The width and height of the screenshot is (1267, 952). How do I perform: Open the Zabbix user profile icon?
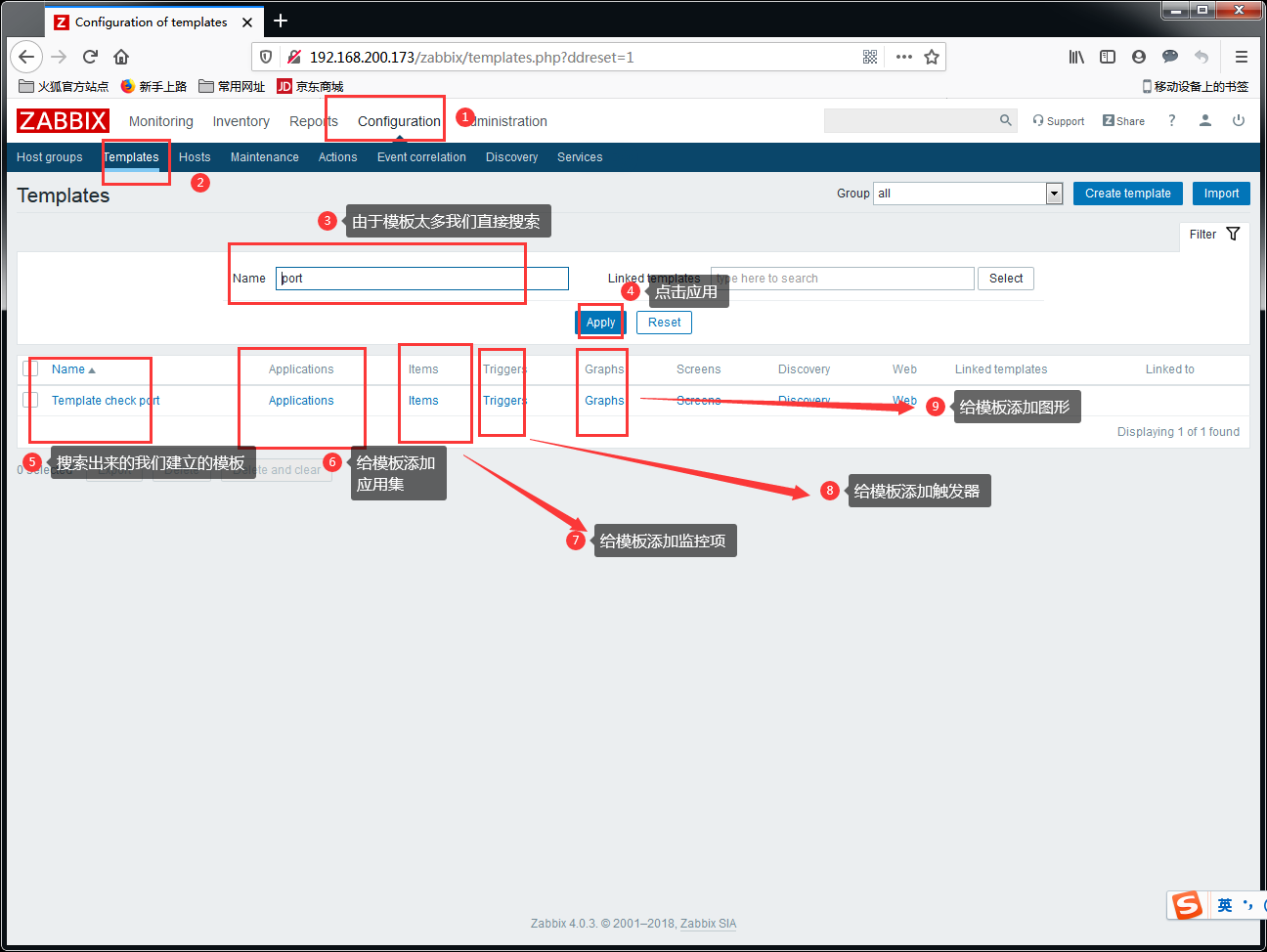1205,120
